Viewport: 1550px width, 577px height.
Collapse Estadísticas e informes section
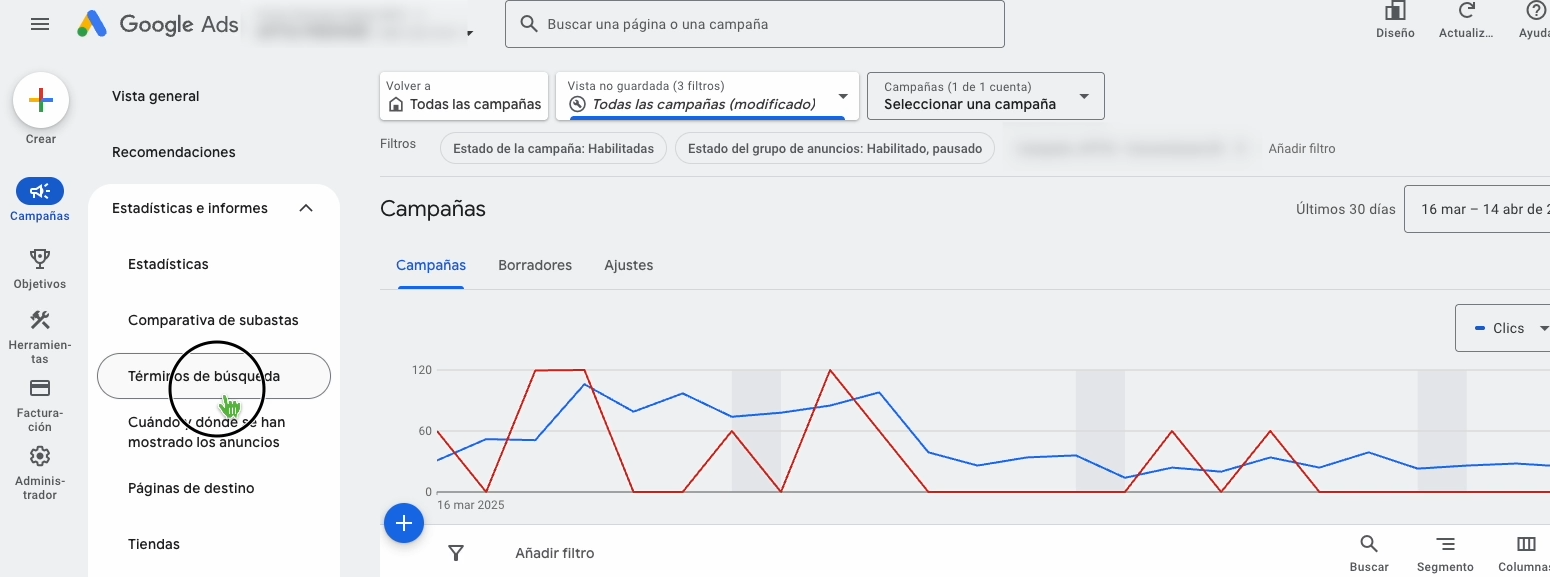click(306, 208)
